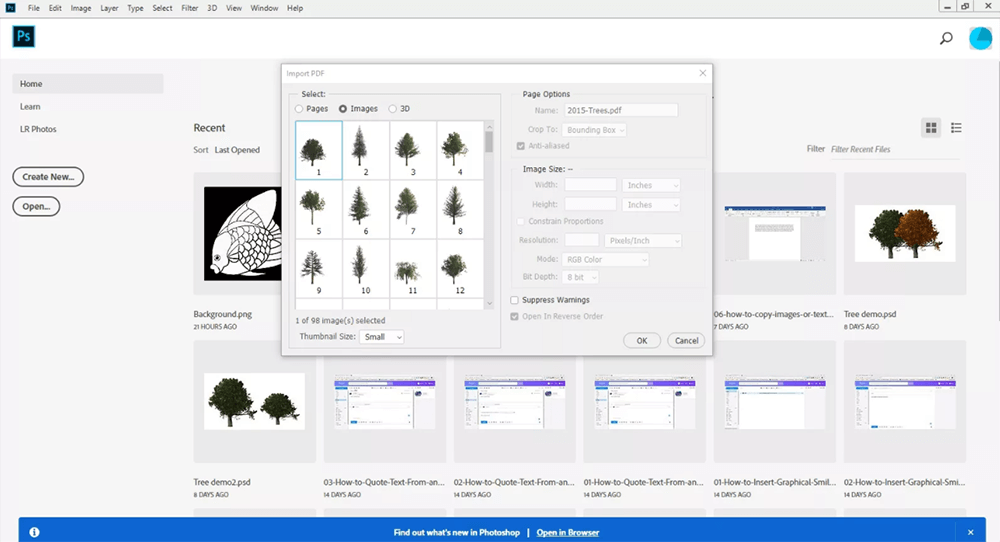Switch to grid view of recent files
Image resolution: width=1000 pixels, height=542 pixels.
pyautogui.click(x=931, y=128)
